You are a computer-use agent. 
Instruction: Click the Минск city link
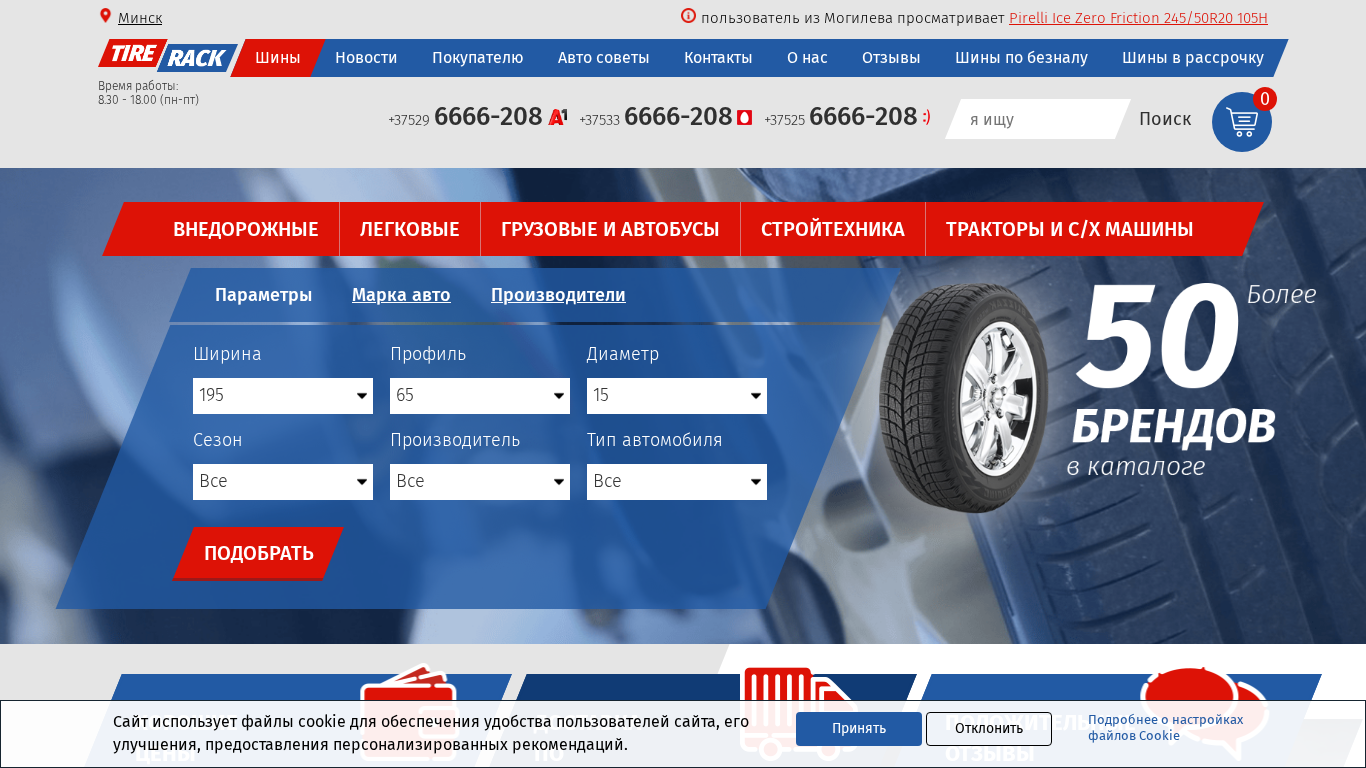coord(140,18)
